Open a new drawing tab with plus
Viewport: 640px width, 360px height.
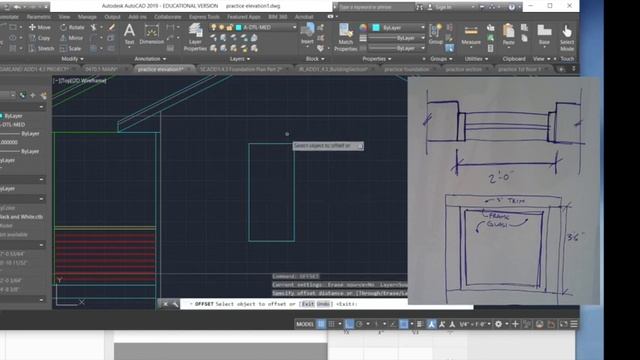pos(561,69)
